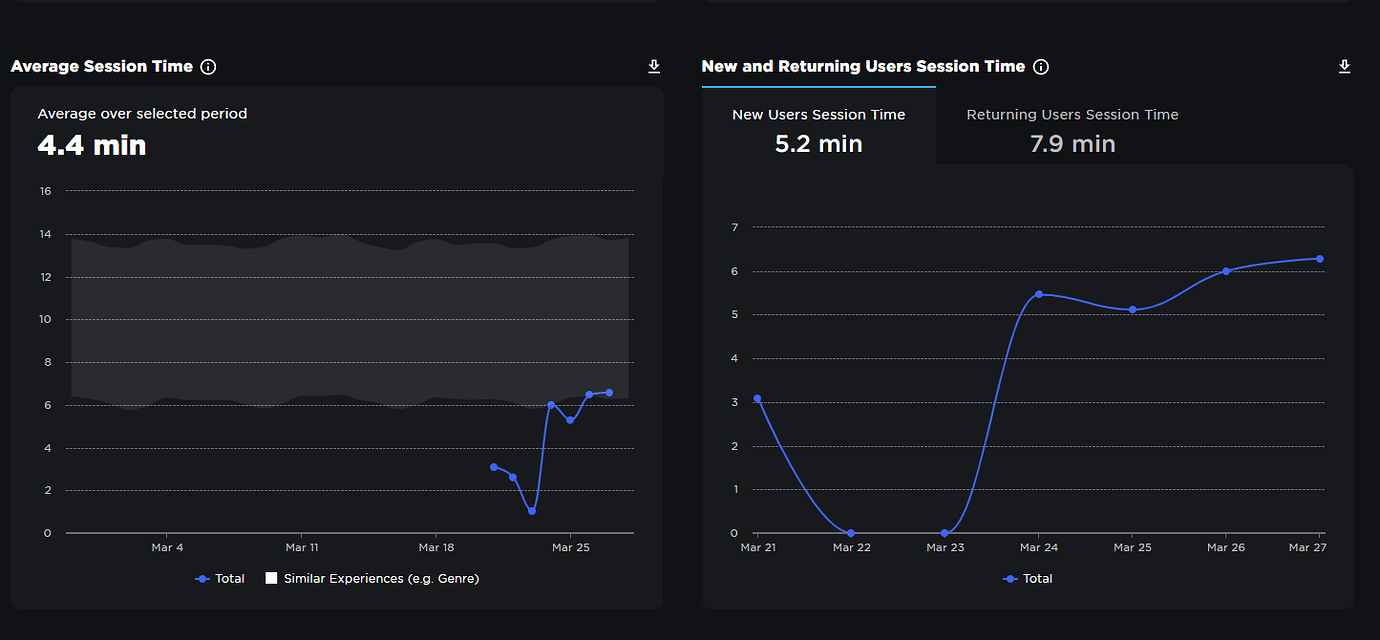
Task: Click the Mar 26 data point on New Users chart
Action: 1226,271
